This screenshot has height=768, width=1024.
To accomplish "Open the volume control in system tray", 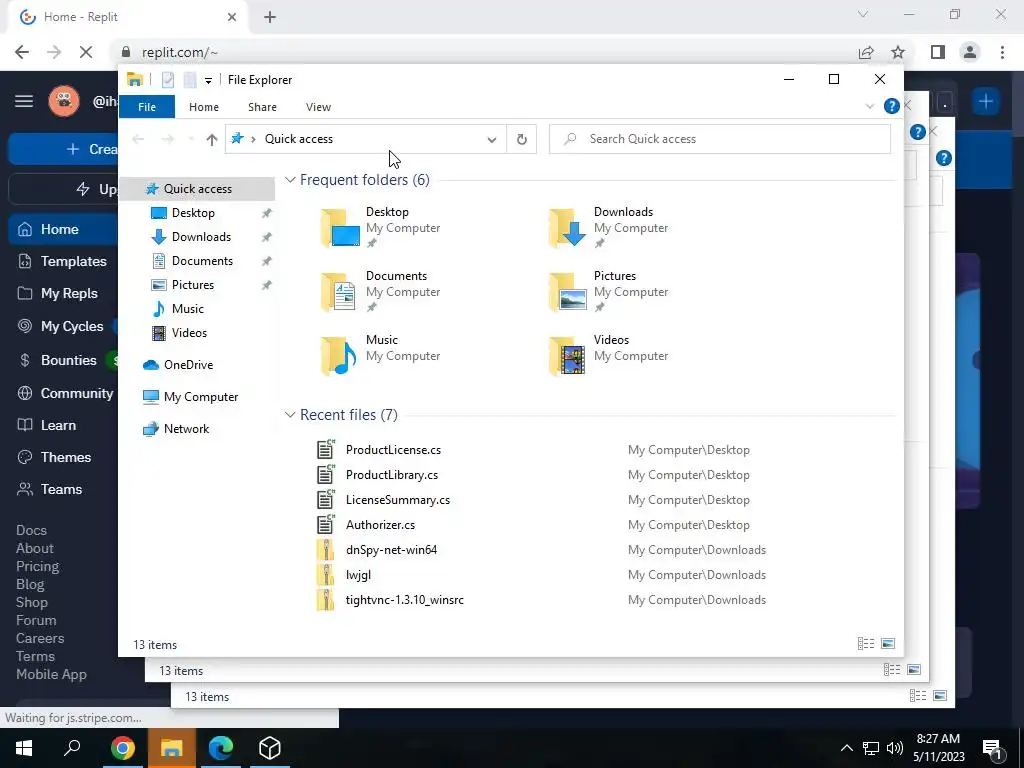I will pyautogui.click(x=895, y=748).
